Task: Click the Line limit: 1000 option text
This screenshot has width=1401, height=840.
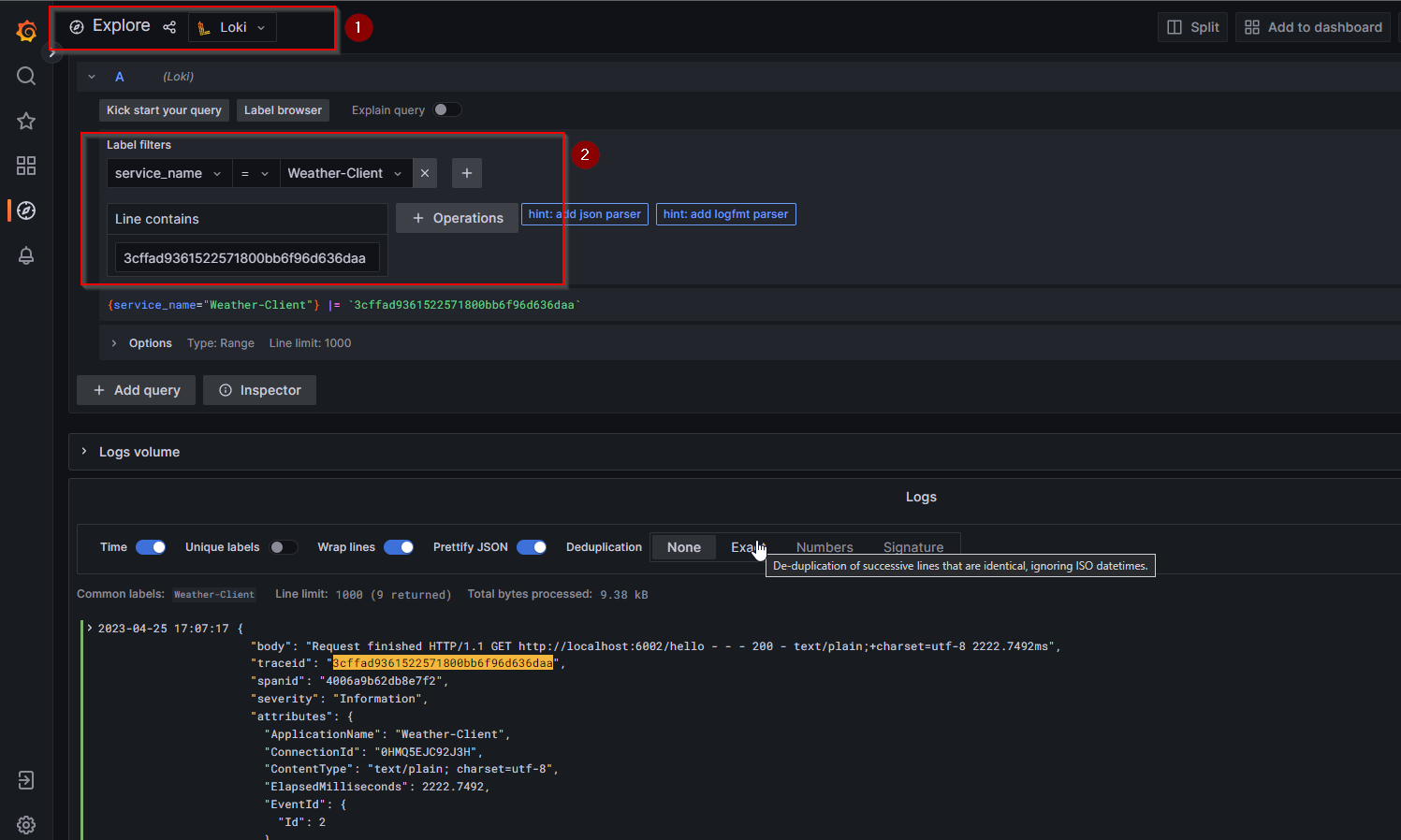Action: (311, 343)
